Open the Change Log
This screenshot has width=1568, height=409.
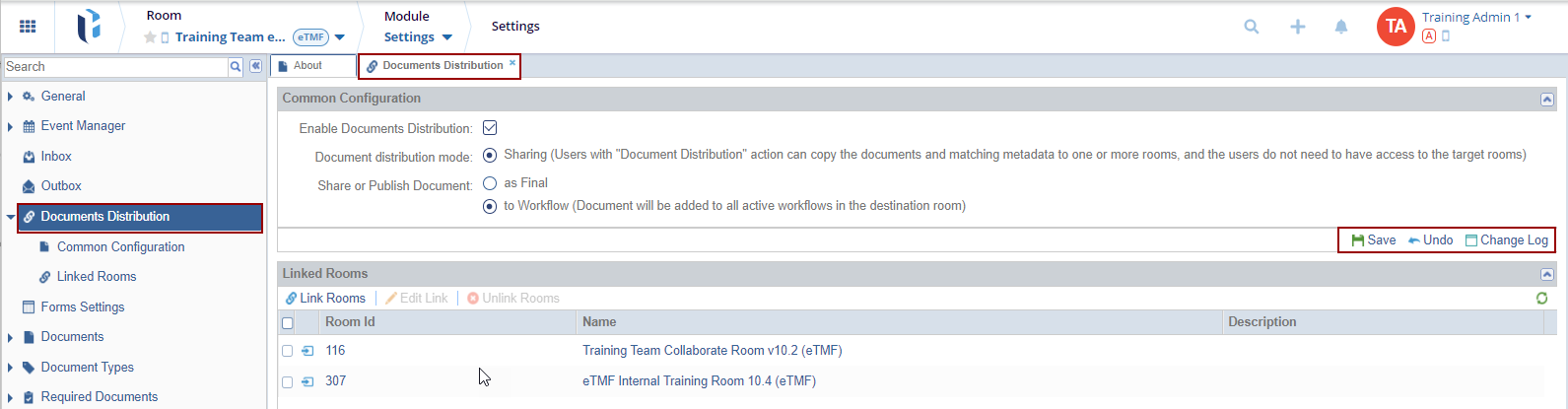click(1506, 240)
